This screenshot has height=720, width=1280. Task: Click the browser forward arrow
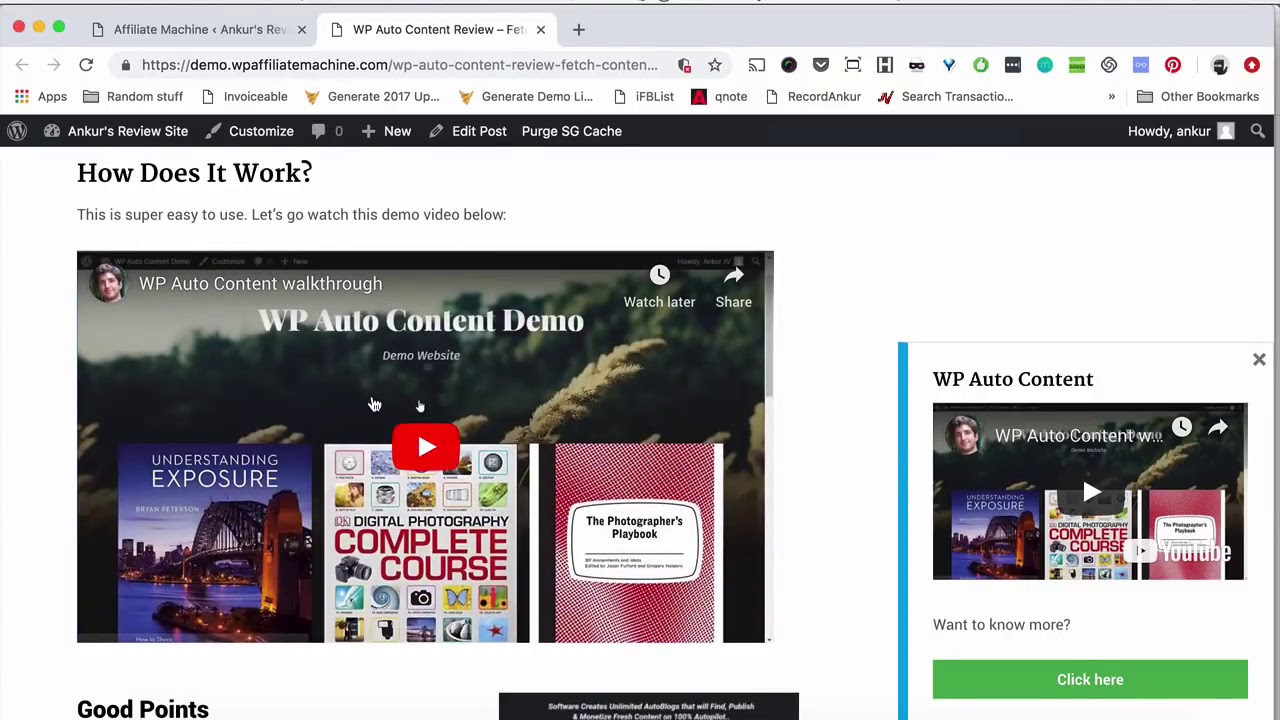(x=54, y=65)
